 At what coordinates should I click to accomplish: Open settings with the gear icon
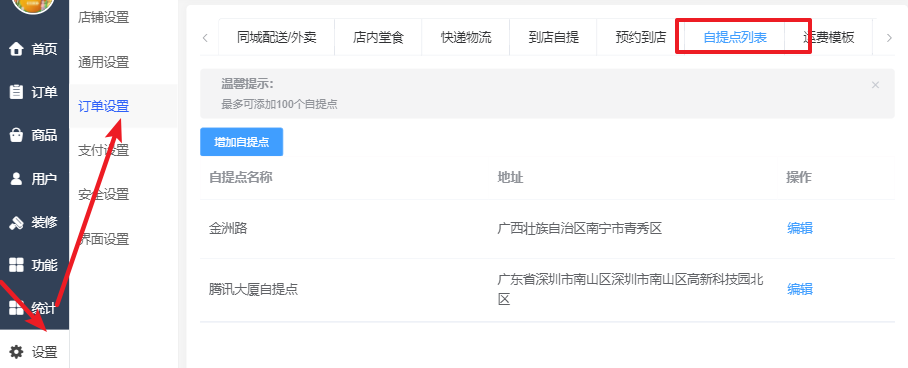(17, 351)
